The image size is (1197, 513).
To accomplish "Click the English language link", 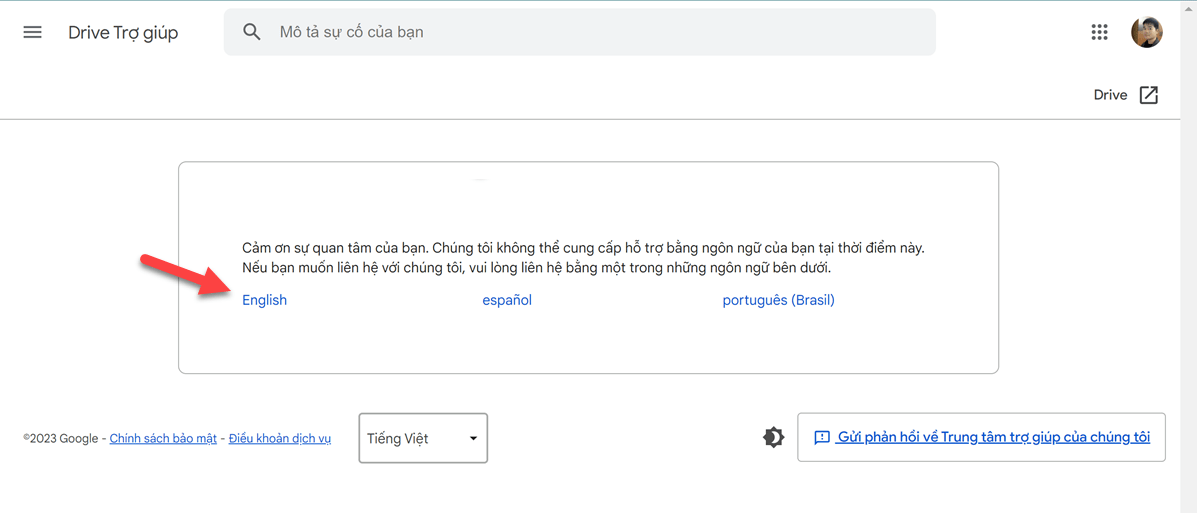I will pos(264,300).
